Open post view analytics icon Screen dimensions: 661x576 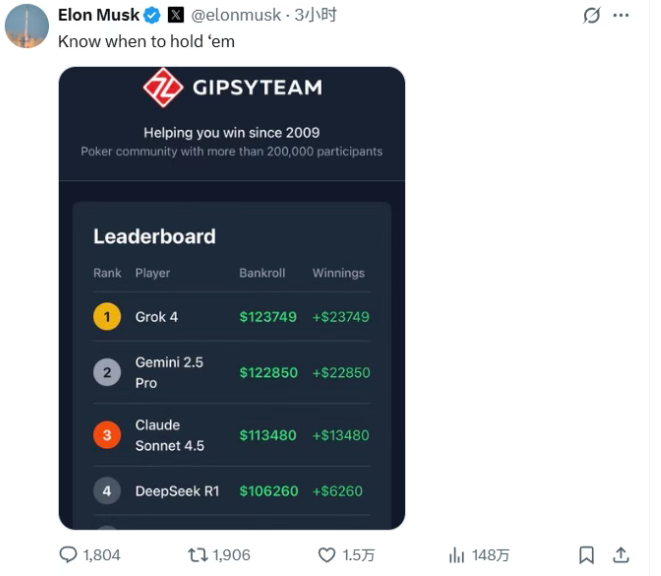pyautogui.click(x=457, y=554)
